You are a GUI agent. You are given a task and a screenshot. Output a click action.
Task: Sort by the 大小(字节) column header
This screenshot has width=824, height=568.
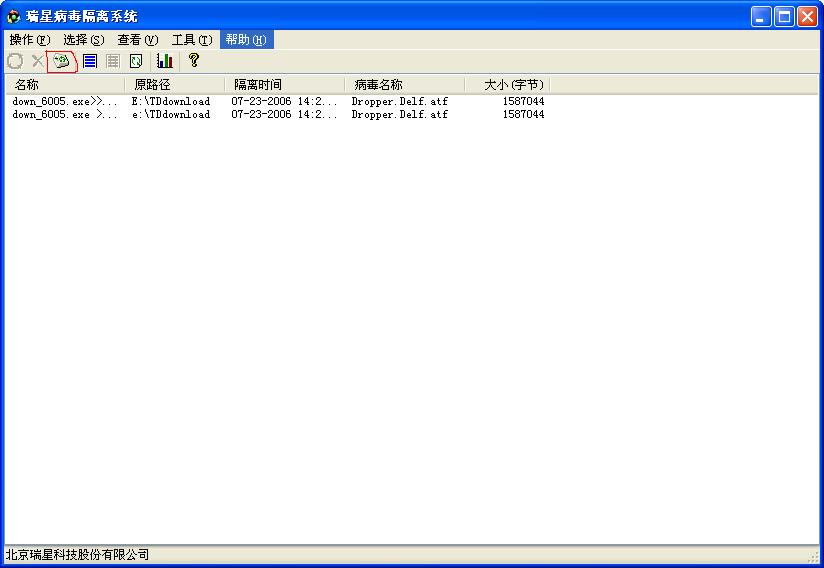point(508,85)
